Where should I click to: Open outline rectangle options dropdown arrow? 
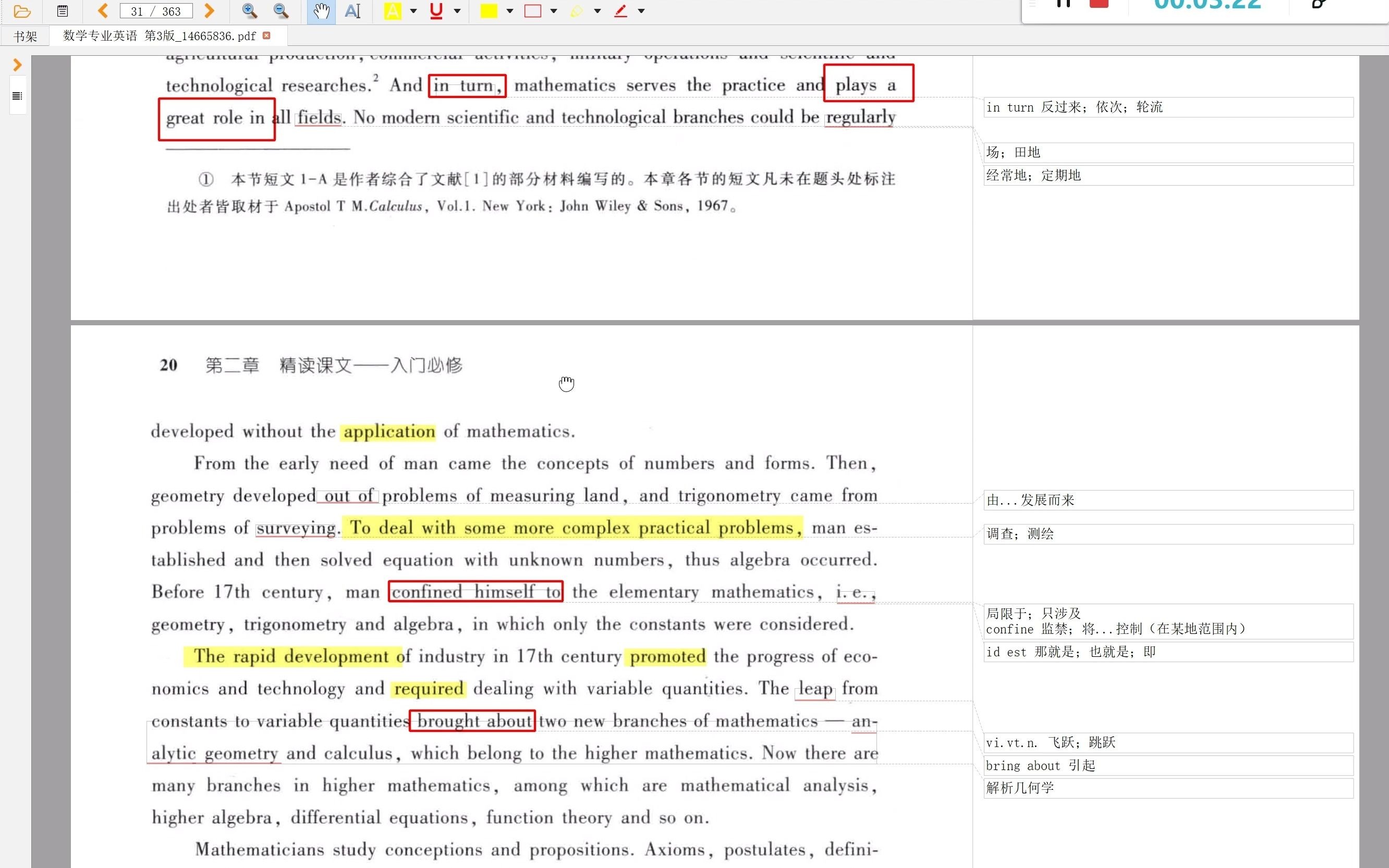click(x=554, y=11)
